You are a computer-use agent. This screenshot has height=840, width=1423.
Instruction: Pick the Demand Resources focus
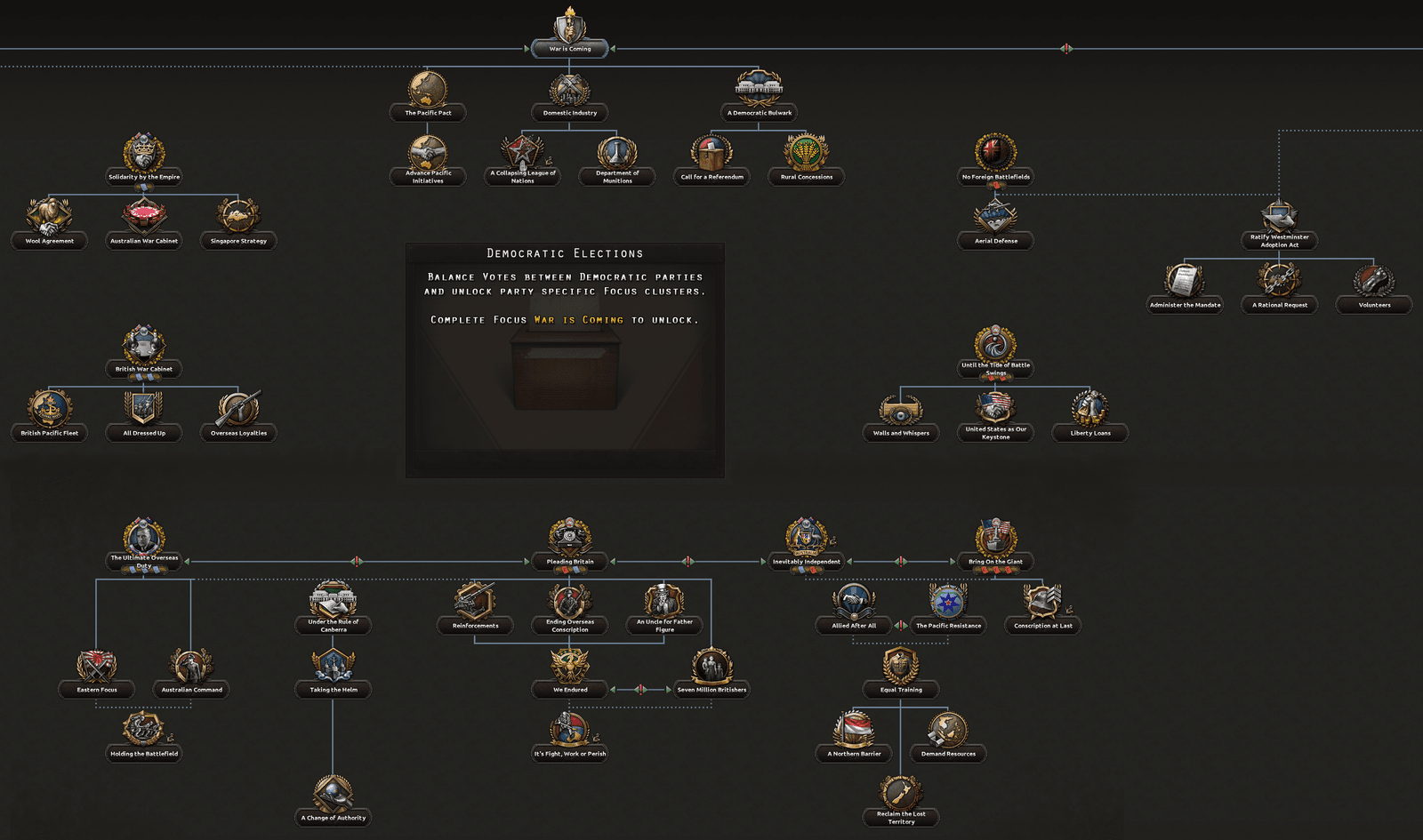coord(948,738)
